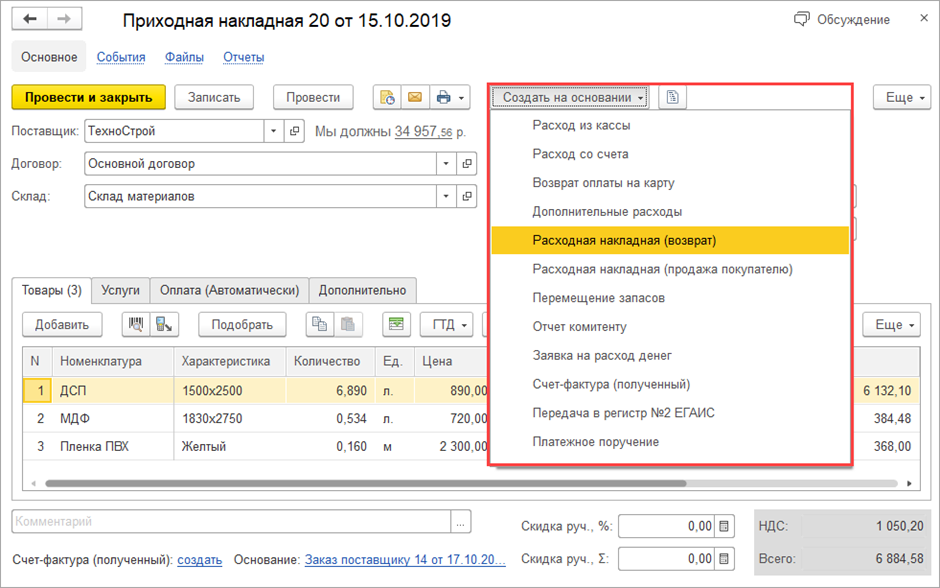Click the document structure icon beside Создать на основании

(x=673, y=97)
